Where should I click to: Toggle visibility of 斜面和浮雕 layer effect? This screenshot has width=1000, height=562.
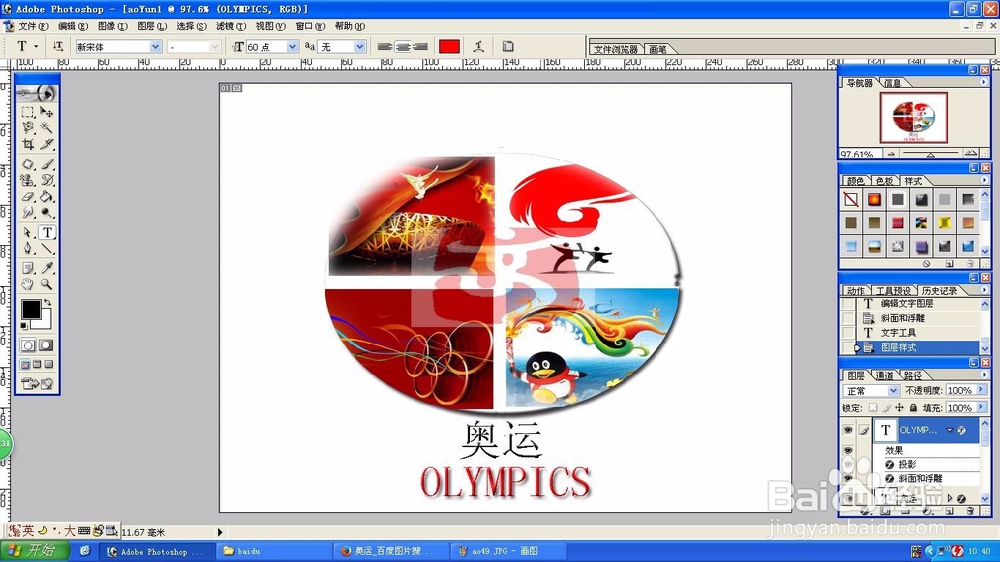click(848, 478)
